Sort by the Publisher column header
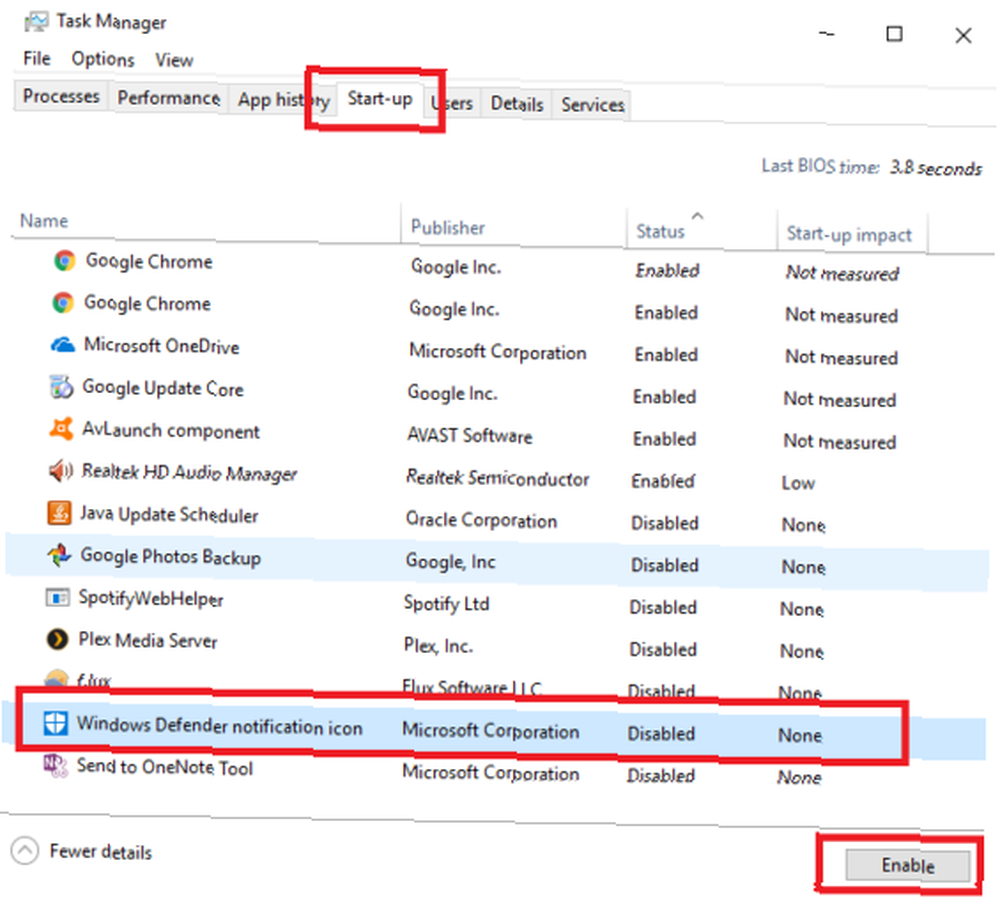Viewport: 1000px width, 902px height. (x=448, y=227)
